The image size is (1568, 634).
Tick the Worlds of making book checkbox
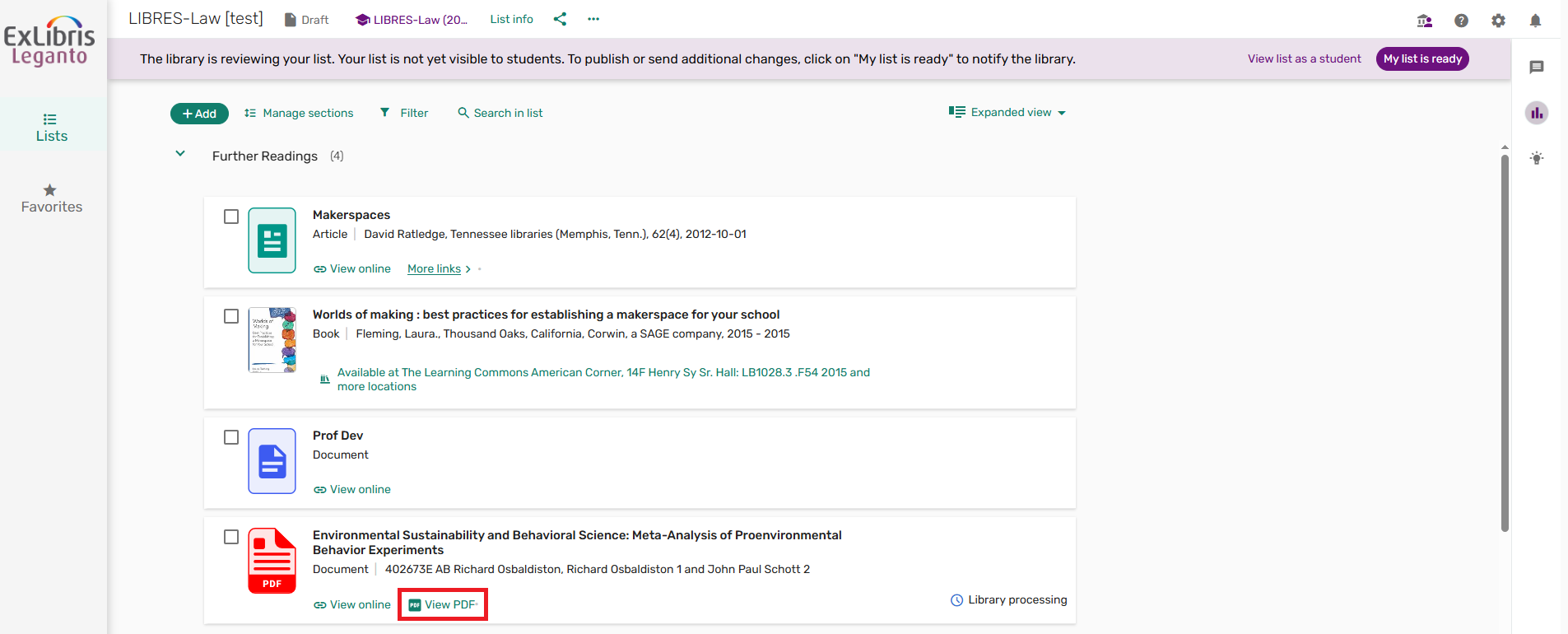coord(231,316)
